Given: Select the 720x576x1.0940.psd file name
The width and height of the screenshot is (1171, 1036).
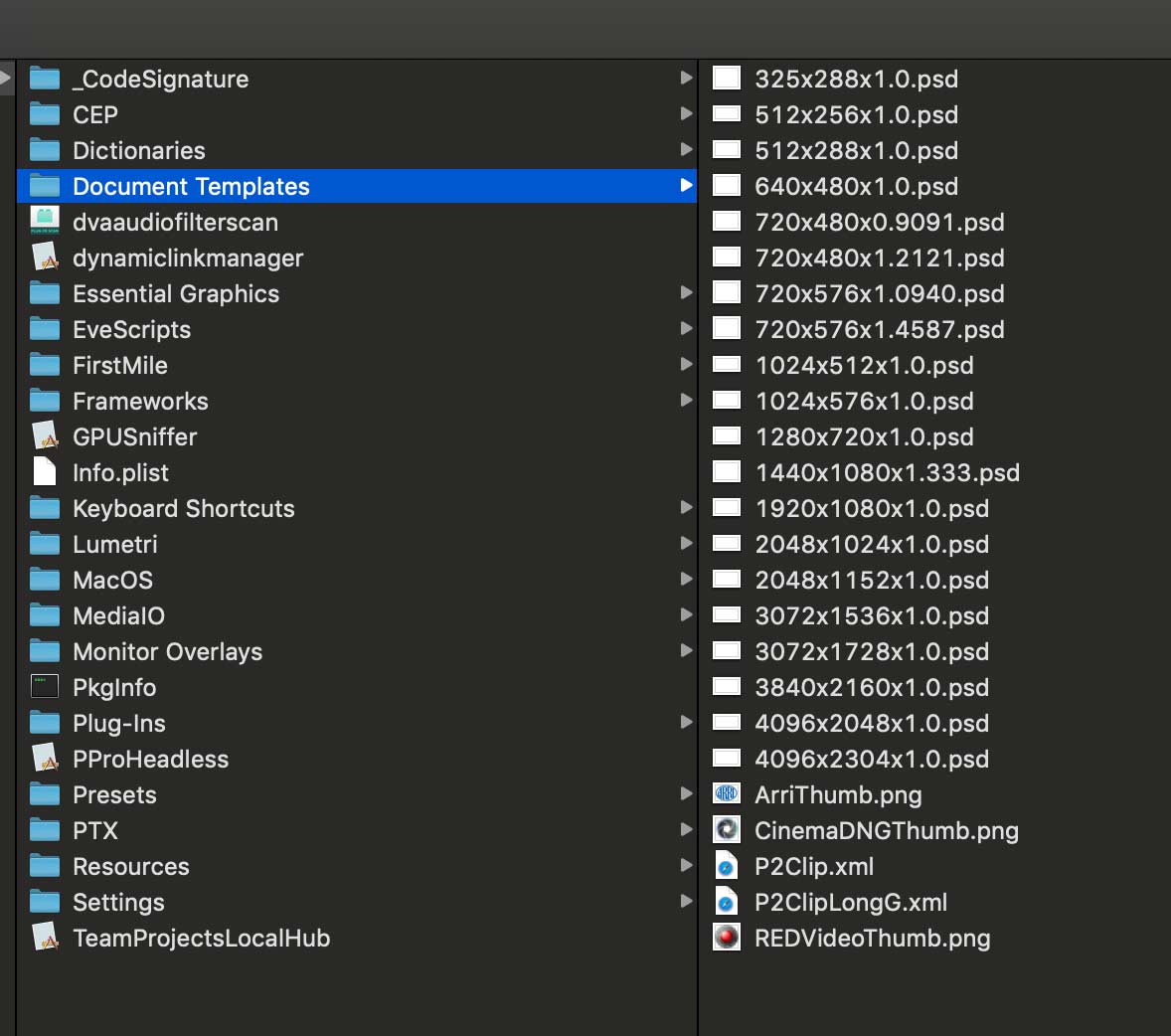Looking at the screenshot, I should [x=880, y=294].
